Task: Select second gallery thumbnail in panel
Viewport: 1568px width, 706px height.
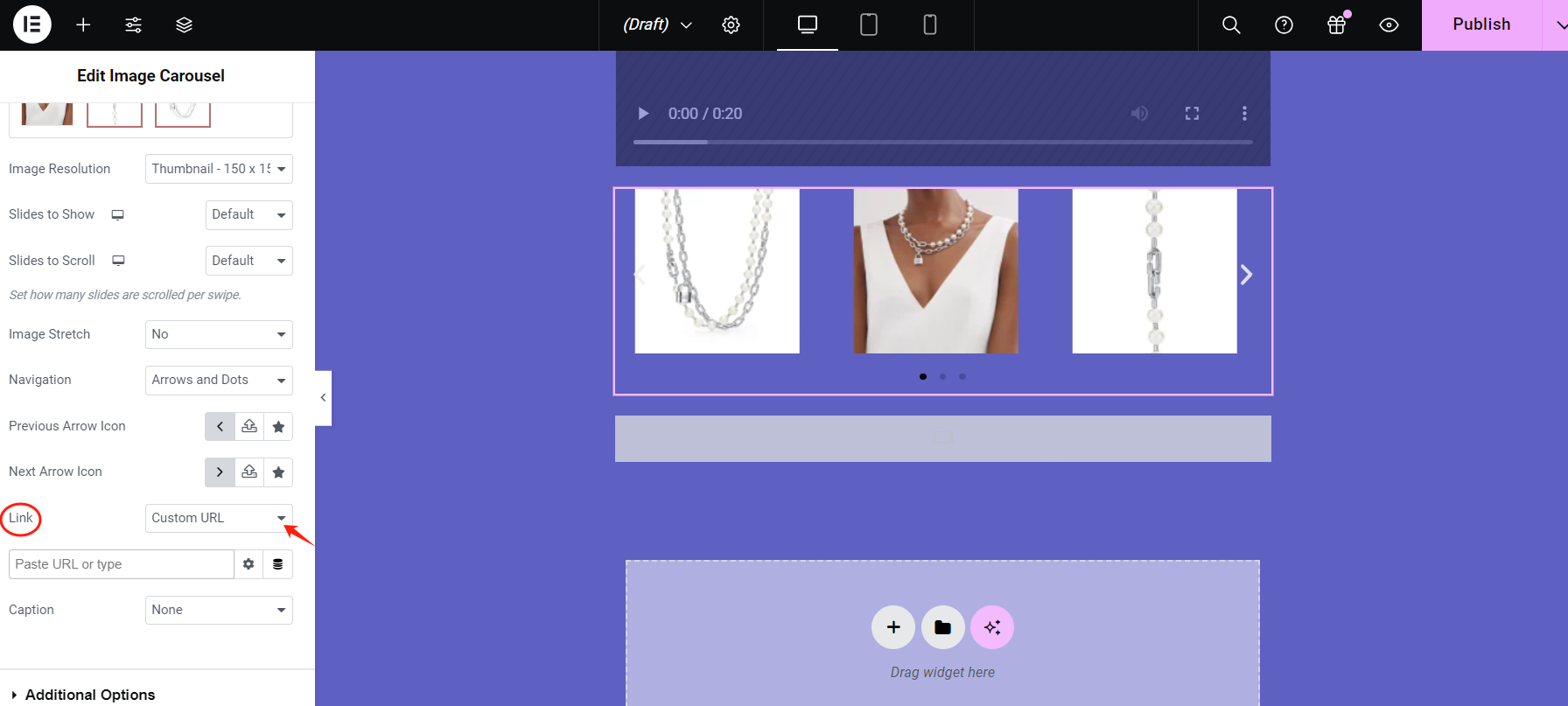Action: click(x=115, y=115)
